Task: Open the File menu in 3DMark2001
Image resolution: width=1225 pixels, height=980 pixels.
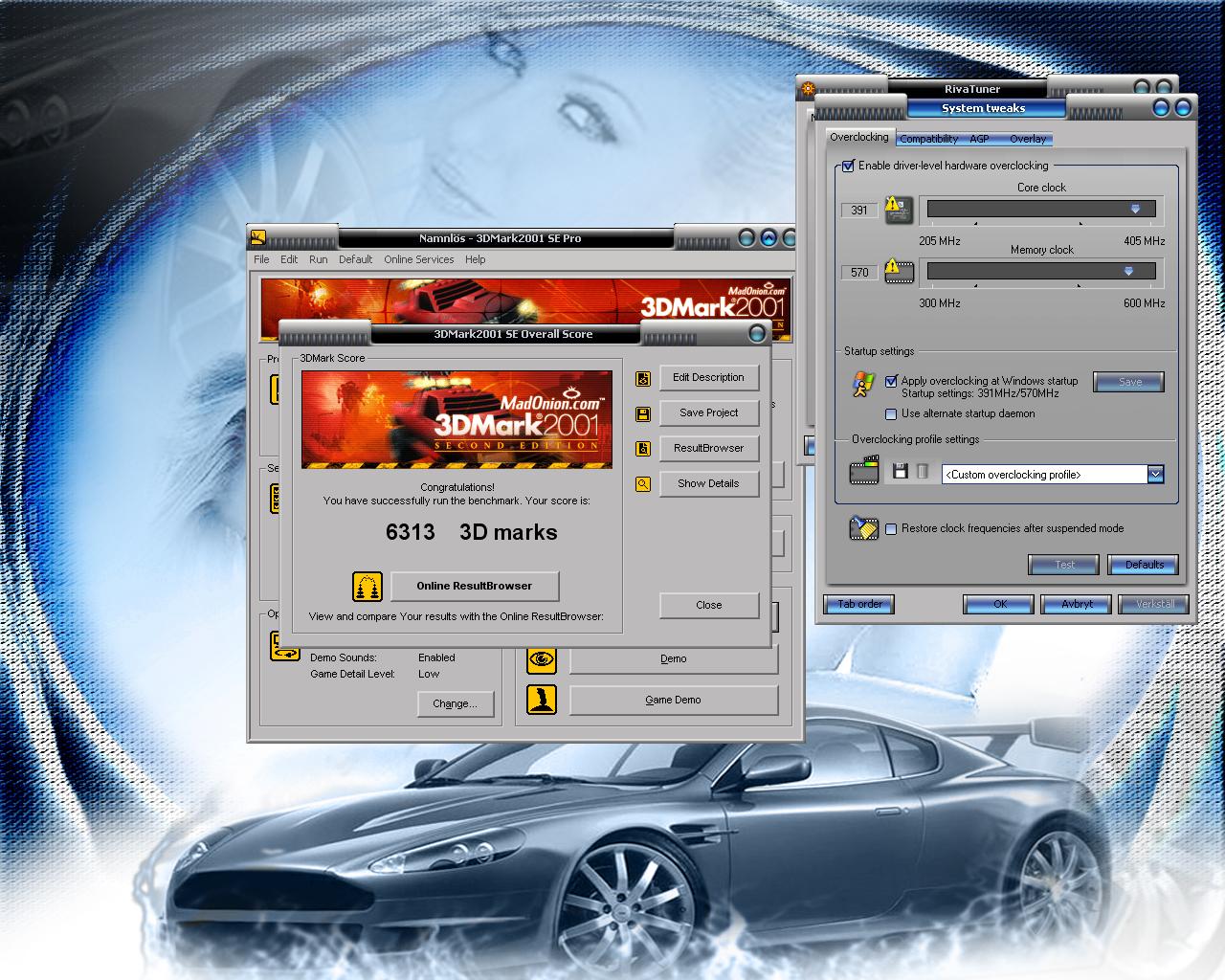Action: pyautogui.click(x=261, y=259)
